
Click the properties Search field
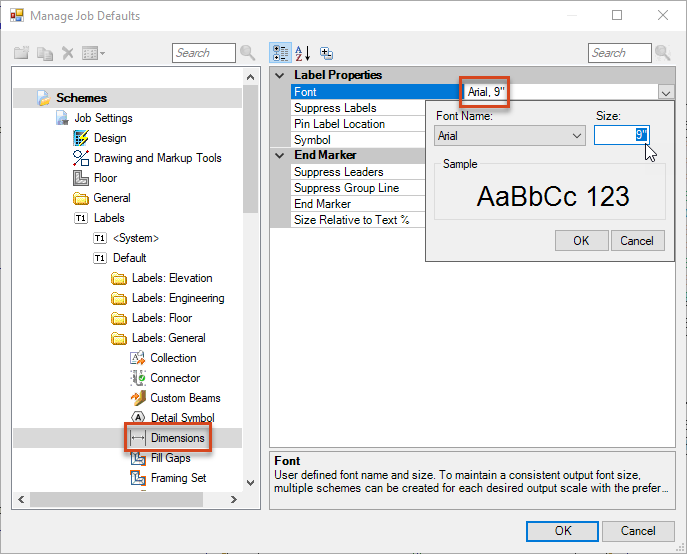[x=620, y=53]
